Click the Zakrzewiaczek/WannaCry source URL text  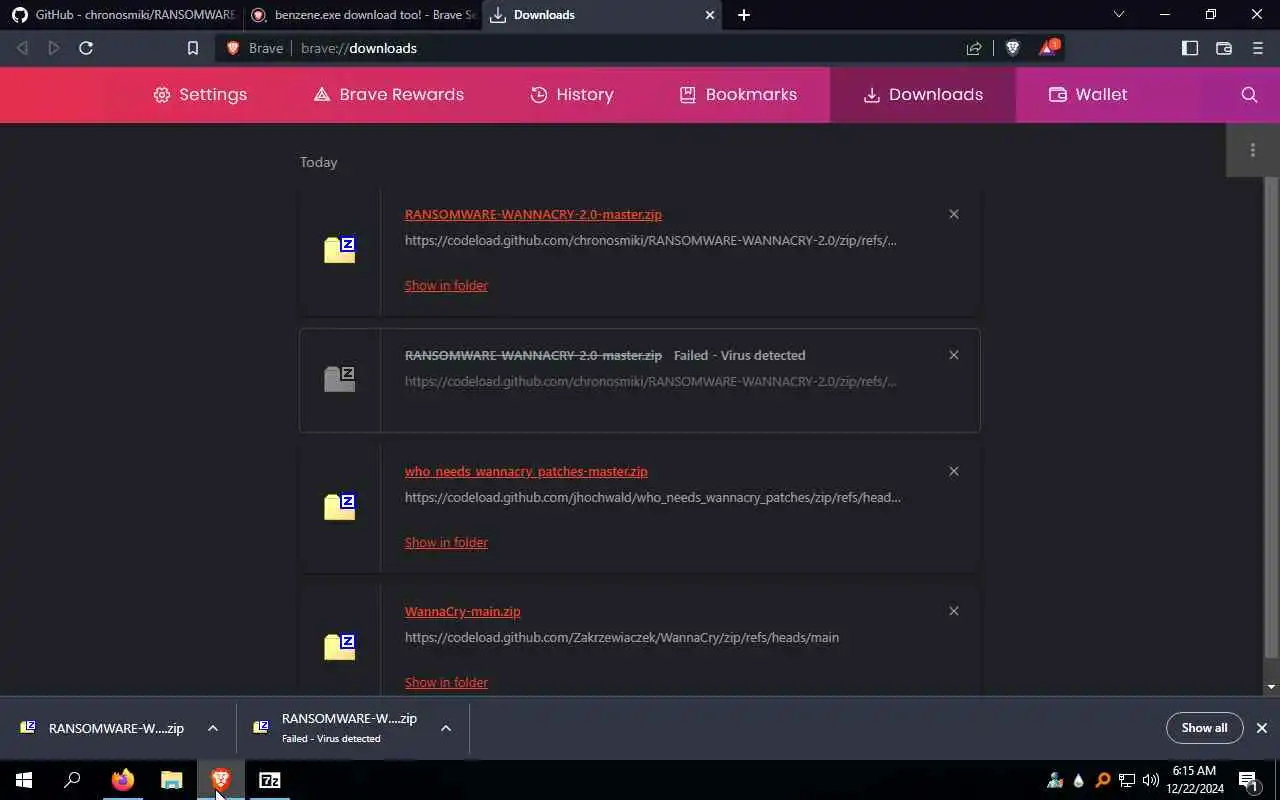(x=621, y=637)
